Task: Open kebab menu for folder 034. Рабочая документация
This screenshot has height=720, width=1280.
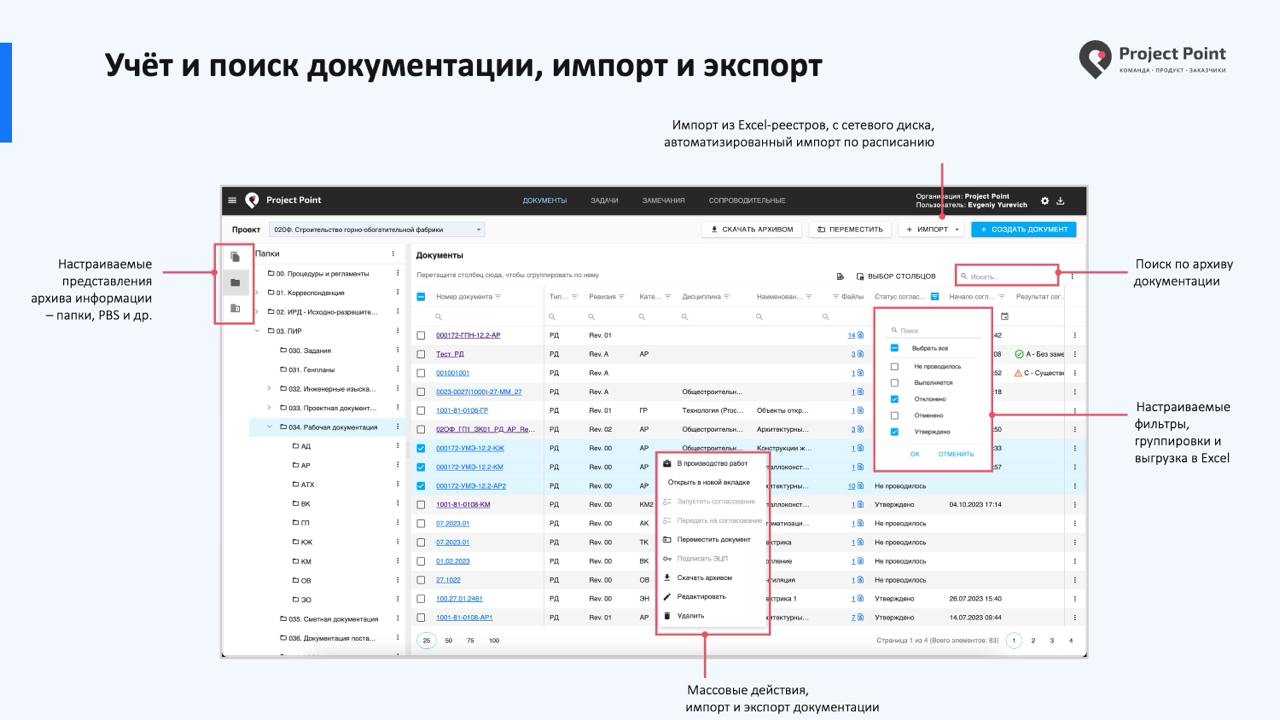Action: coord(397,427)
